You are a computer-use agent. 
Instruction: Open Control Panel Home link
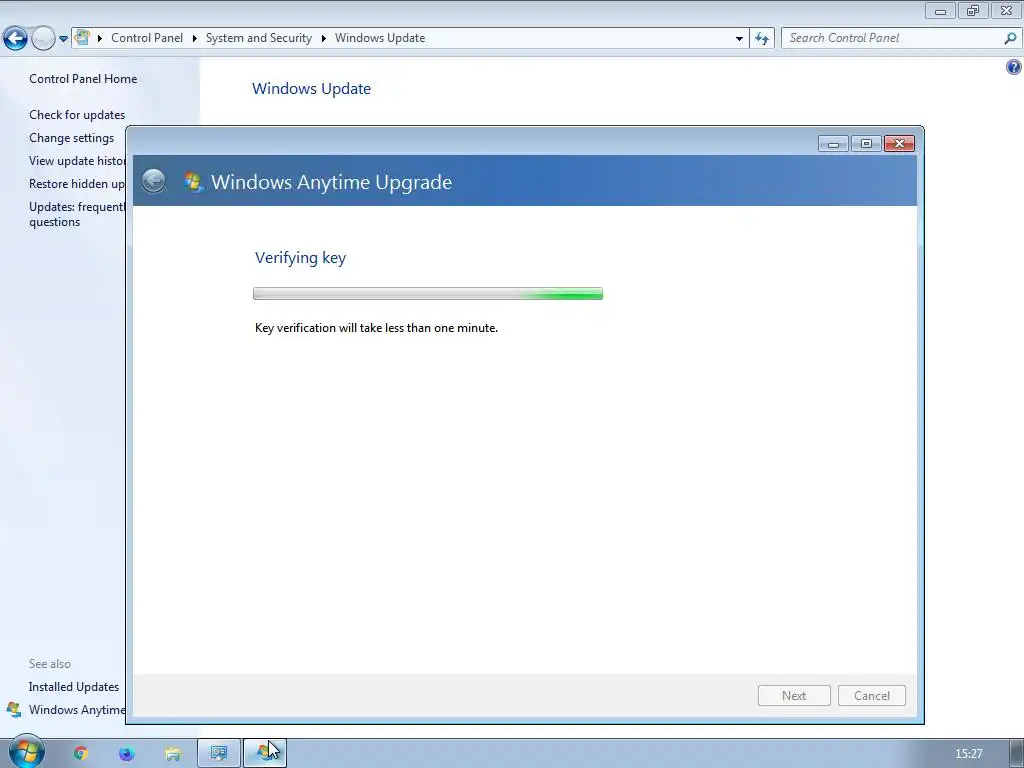[83, 78]
